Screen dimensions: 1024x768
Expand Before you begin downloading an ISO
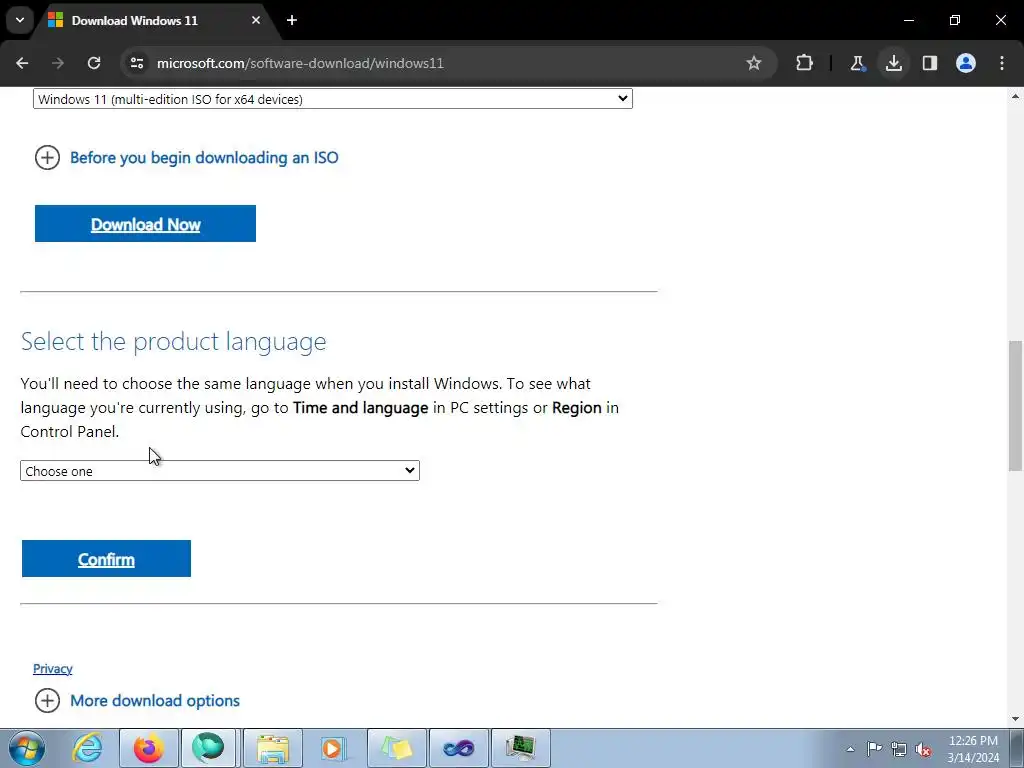[187, 157]
